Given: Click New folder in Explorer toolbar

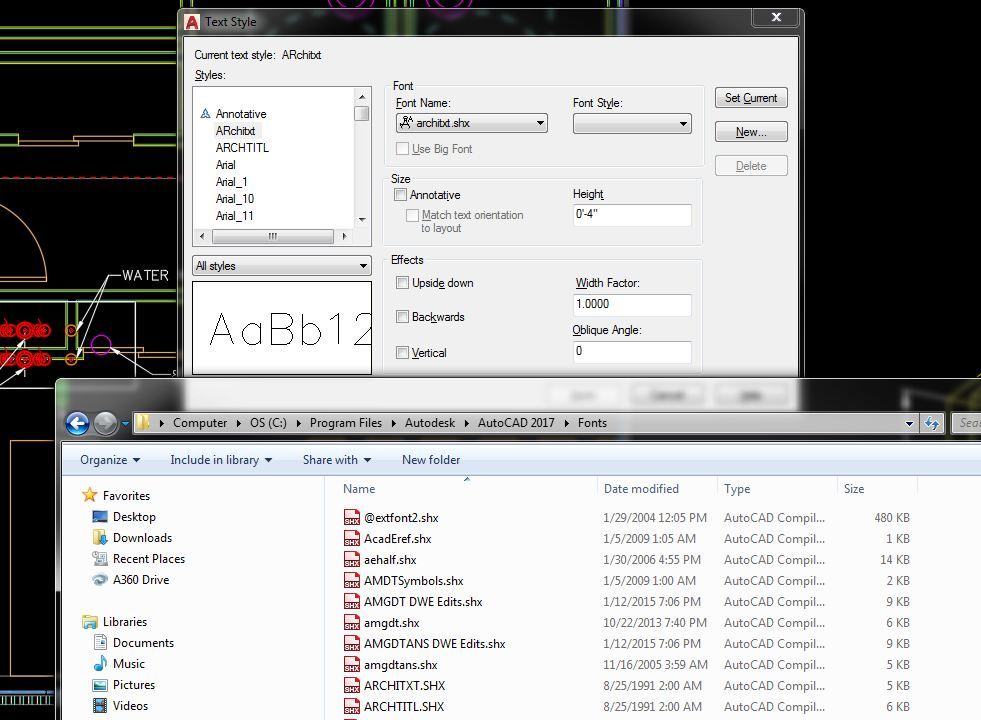Looking at the screenshot, I should (431, 460).
